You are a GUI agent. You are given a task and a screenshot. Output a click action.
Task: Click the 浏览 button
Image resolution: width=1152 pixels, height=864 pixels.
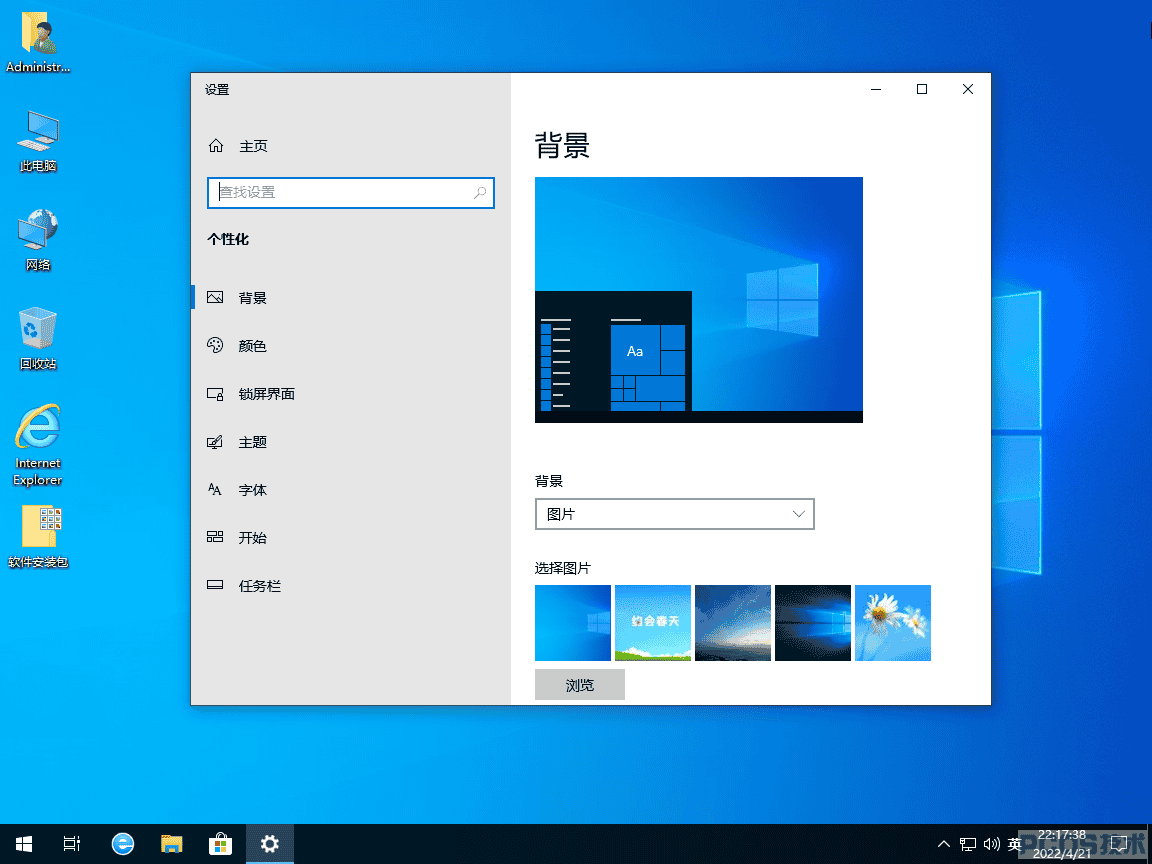pyautogui.click(x=580, y=685)
